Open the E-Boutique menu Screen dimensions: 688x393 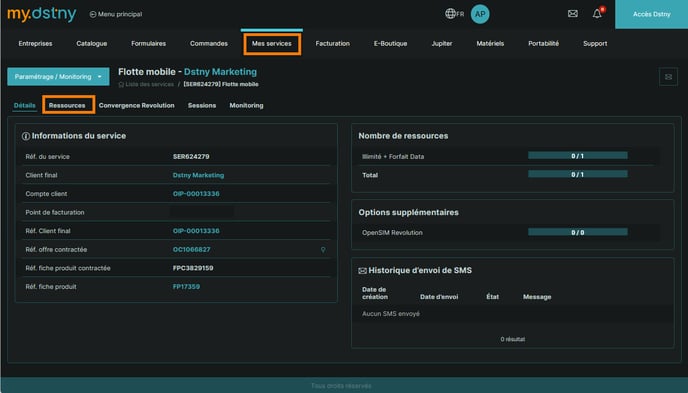point(391,43)
